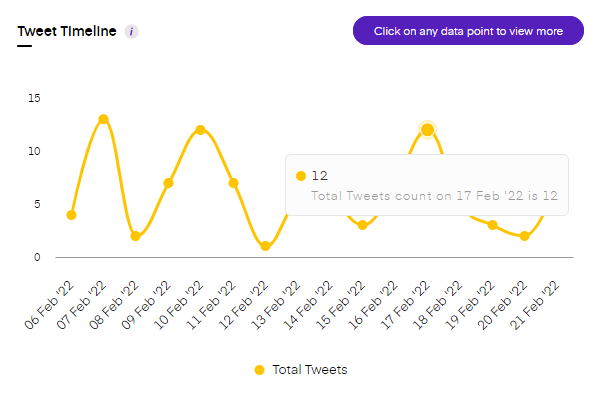Select the 10 Feb data point at 12
The height and width of the screenshot is (417, 603).
pyautogui.click(x=200, y=130)
